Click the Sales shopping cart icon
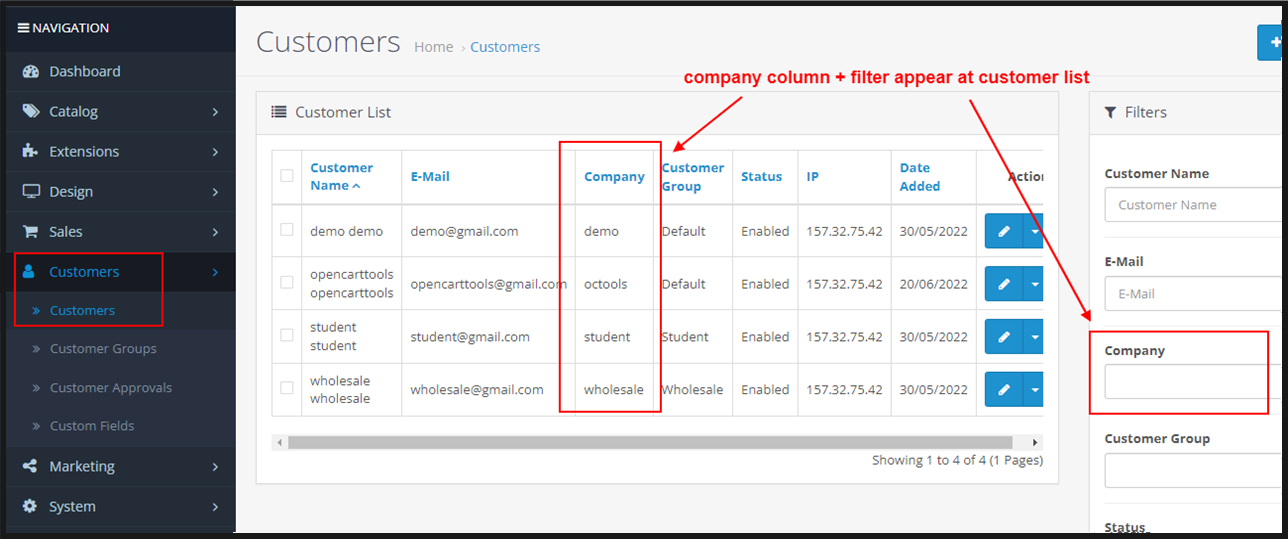Image resolution: width=1288 pixels, height=539 pixels. tap(30, 232)
